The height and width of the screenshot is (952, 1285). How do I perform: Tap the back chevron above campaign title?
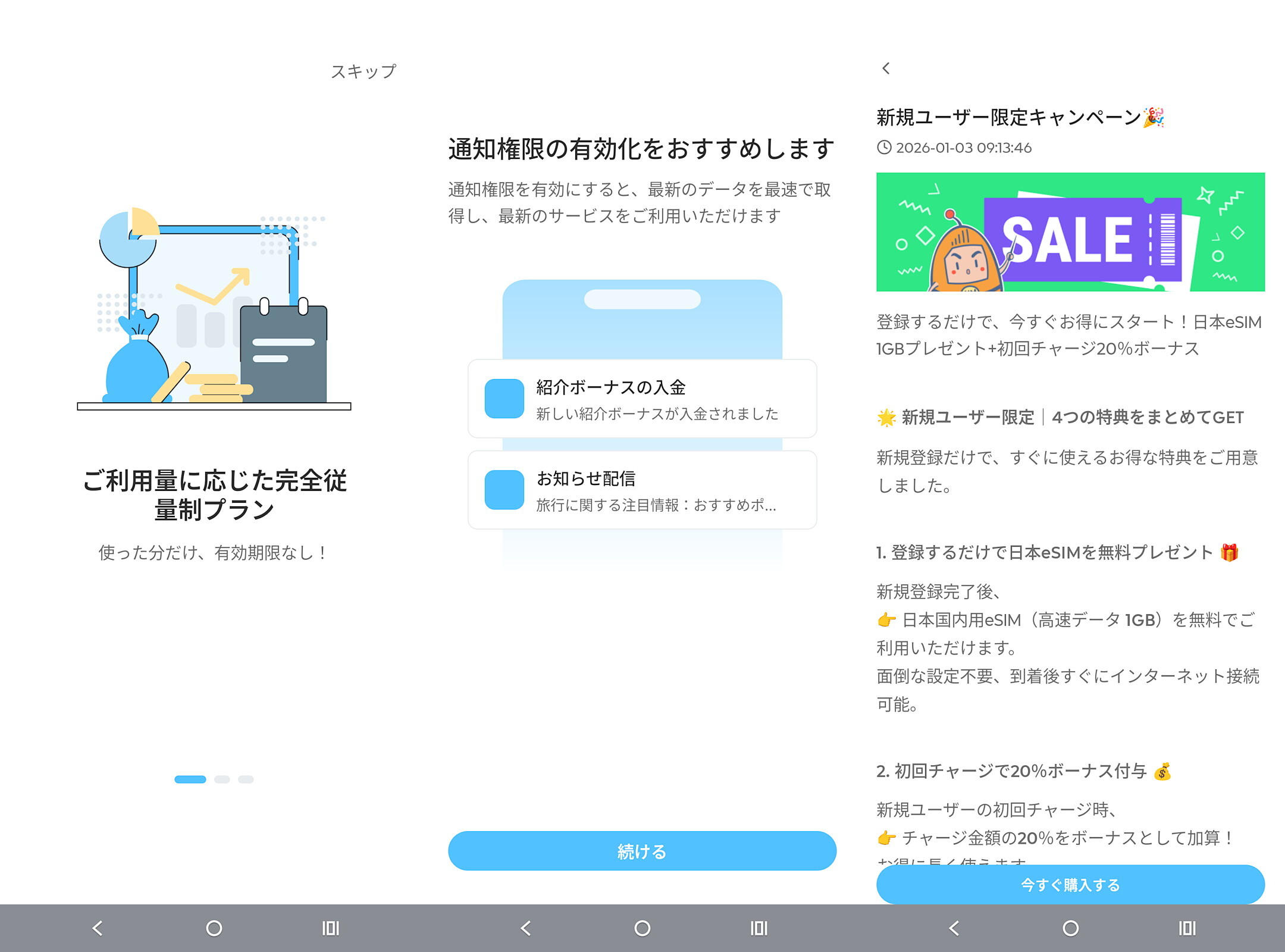886,68
